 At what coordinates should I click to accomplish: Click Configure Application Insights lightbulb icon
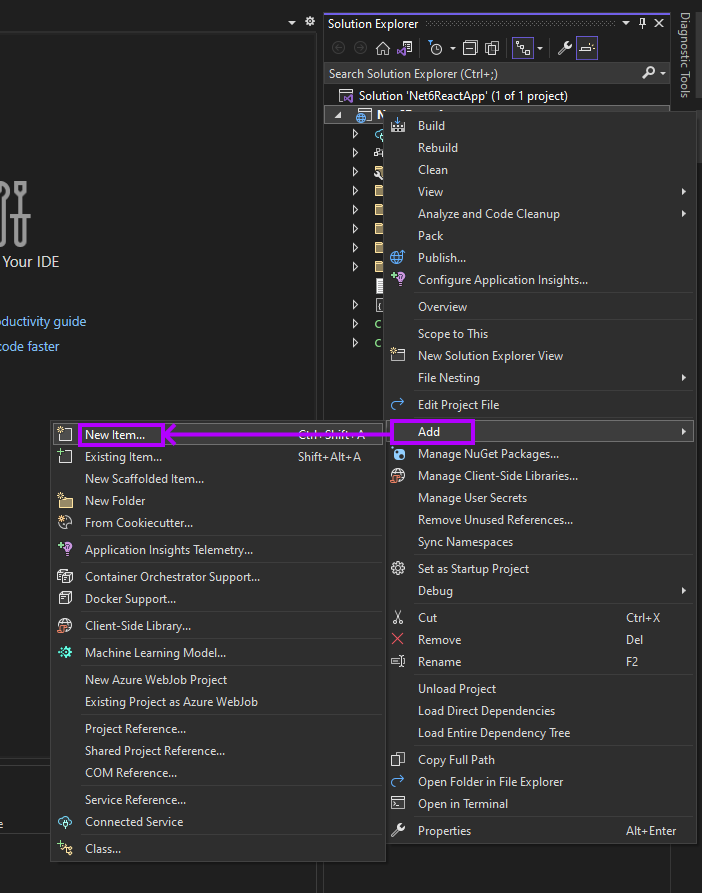pyautogui.click(x=398, y=279)
